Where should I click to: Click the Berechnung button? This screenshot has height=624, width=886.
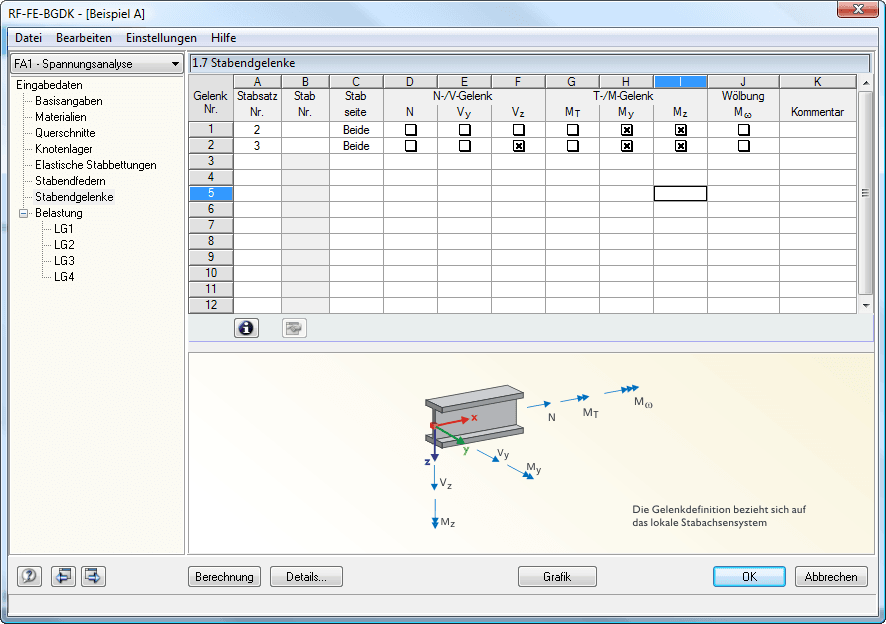click(x=224, y=577)
